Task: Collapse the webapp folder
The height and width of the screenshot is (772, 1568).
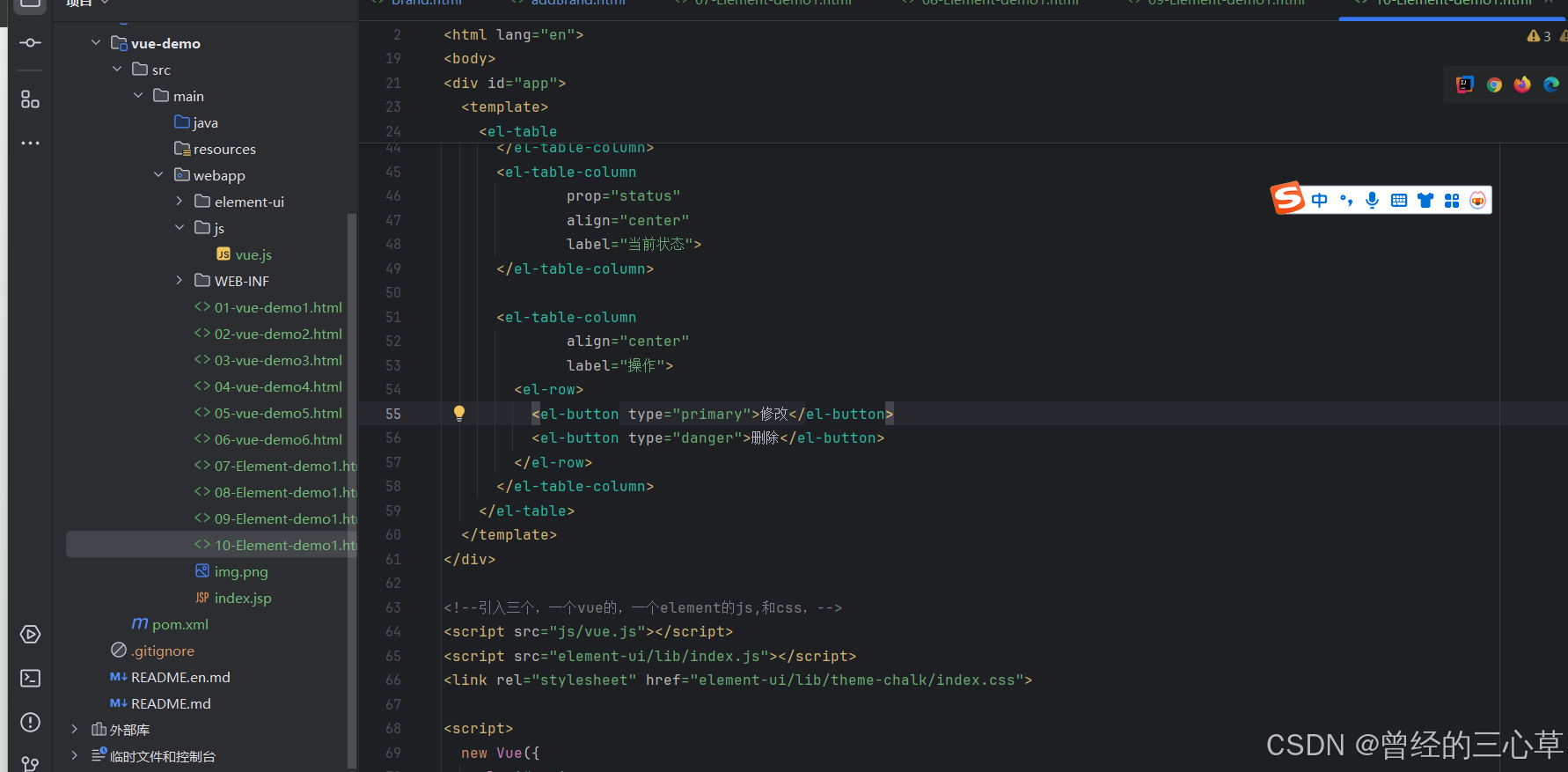Action: [x=158, y=174]
